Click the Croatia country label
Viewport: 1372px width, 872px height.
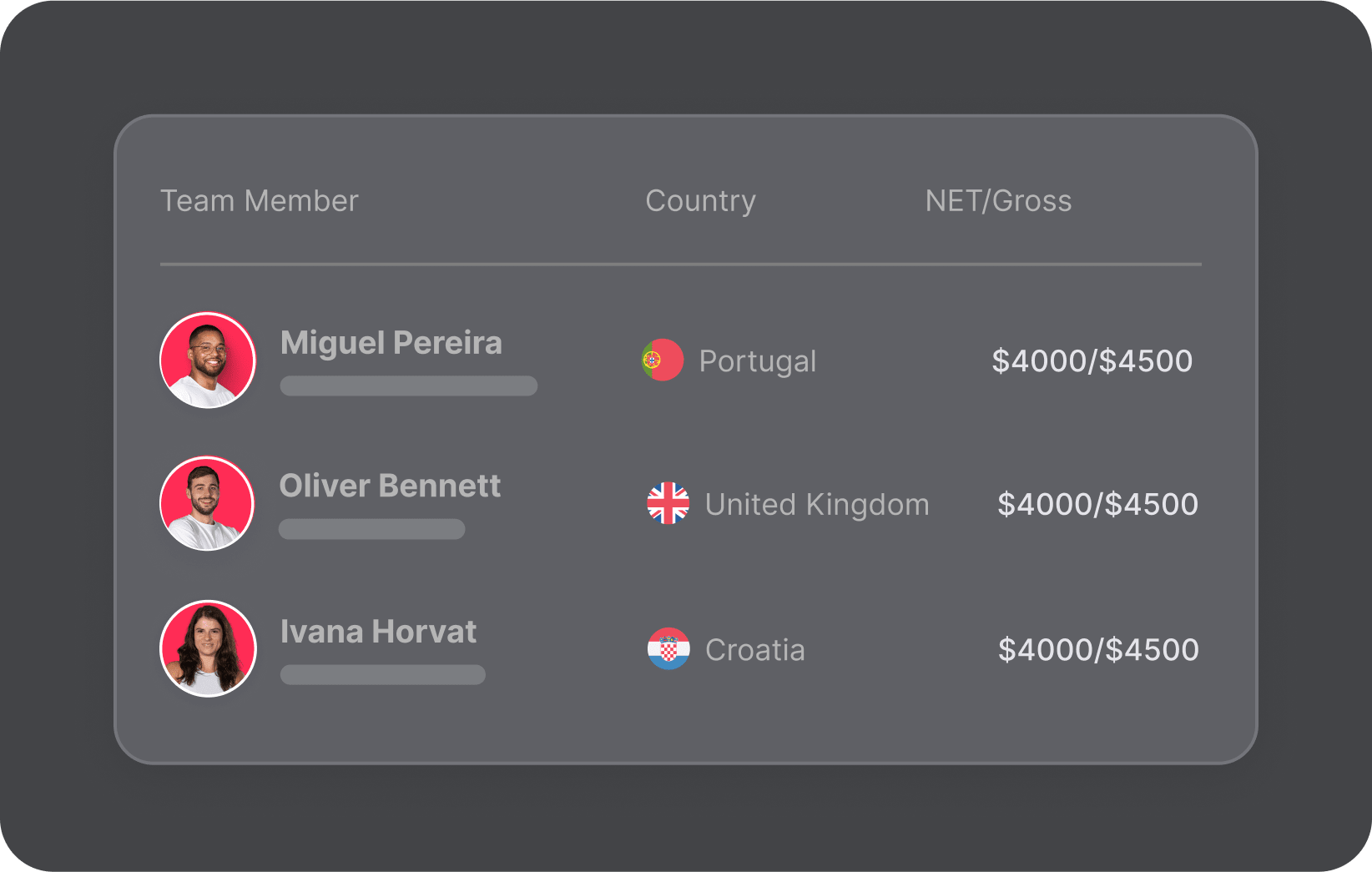(755, 650)
